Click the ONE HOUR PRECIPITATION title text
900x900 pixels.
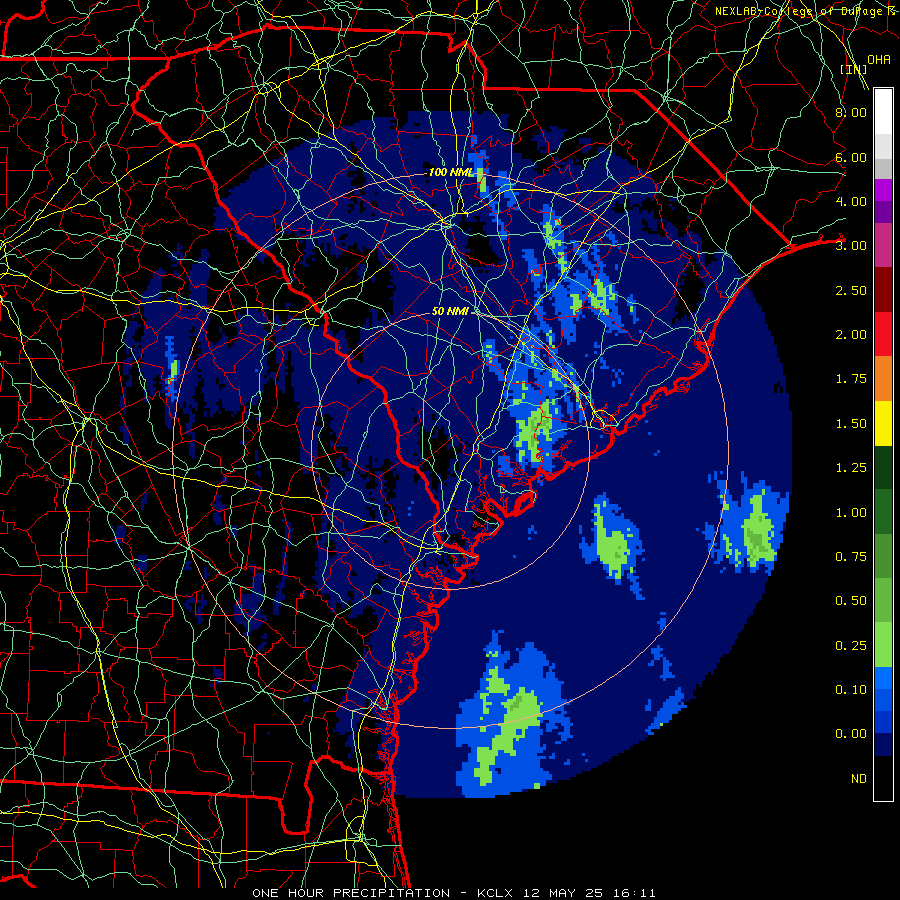351,893
